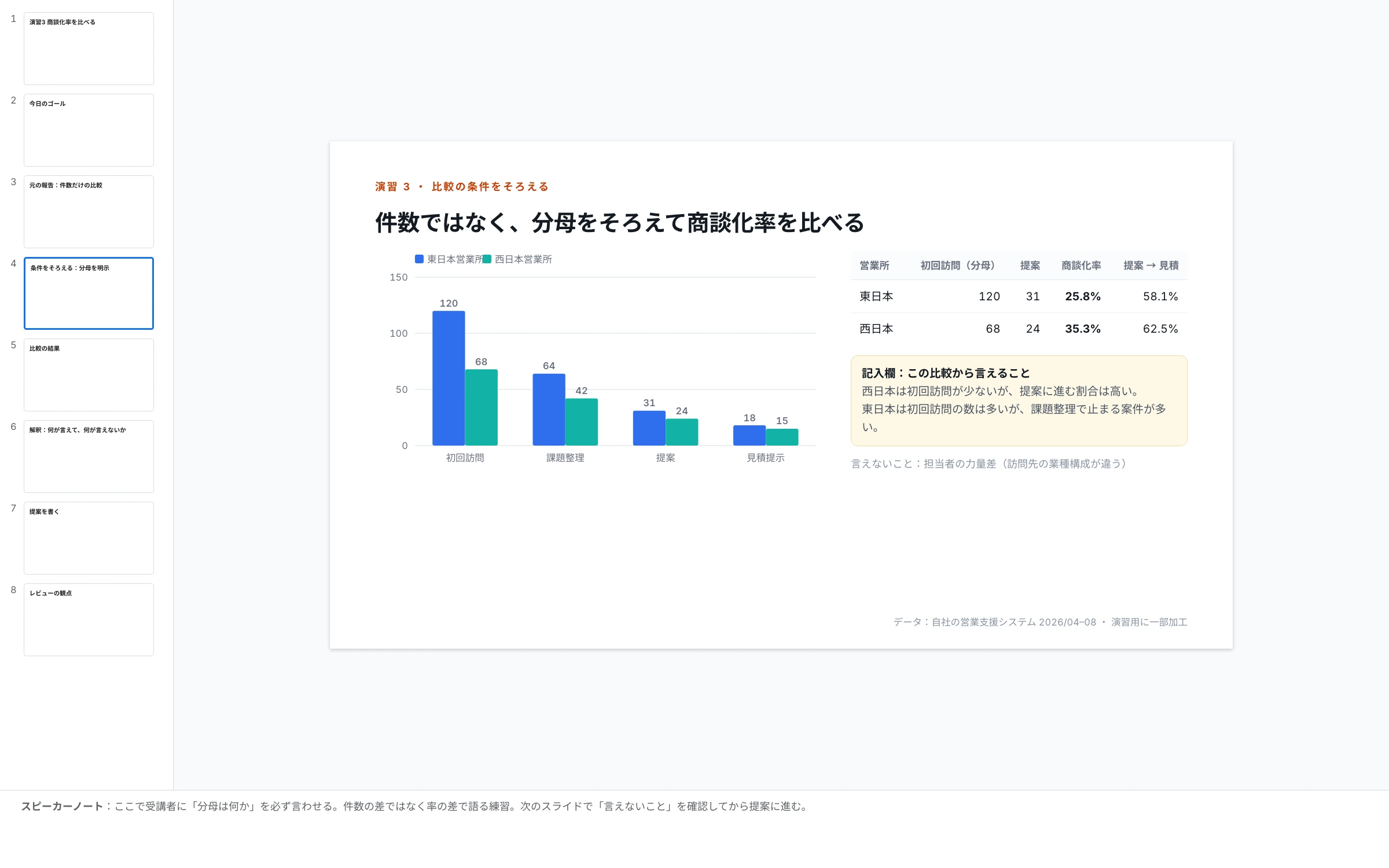Jump to slide 6 解釈：何が言えて、何が言えないか
This screenshot has width=1389, height=868.
point(89,457)
